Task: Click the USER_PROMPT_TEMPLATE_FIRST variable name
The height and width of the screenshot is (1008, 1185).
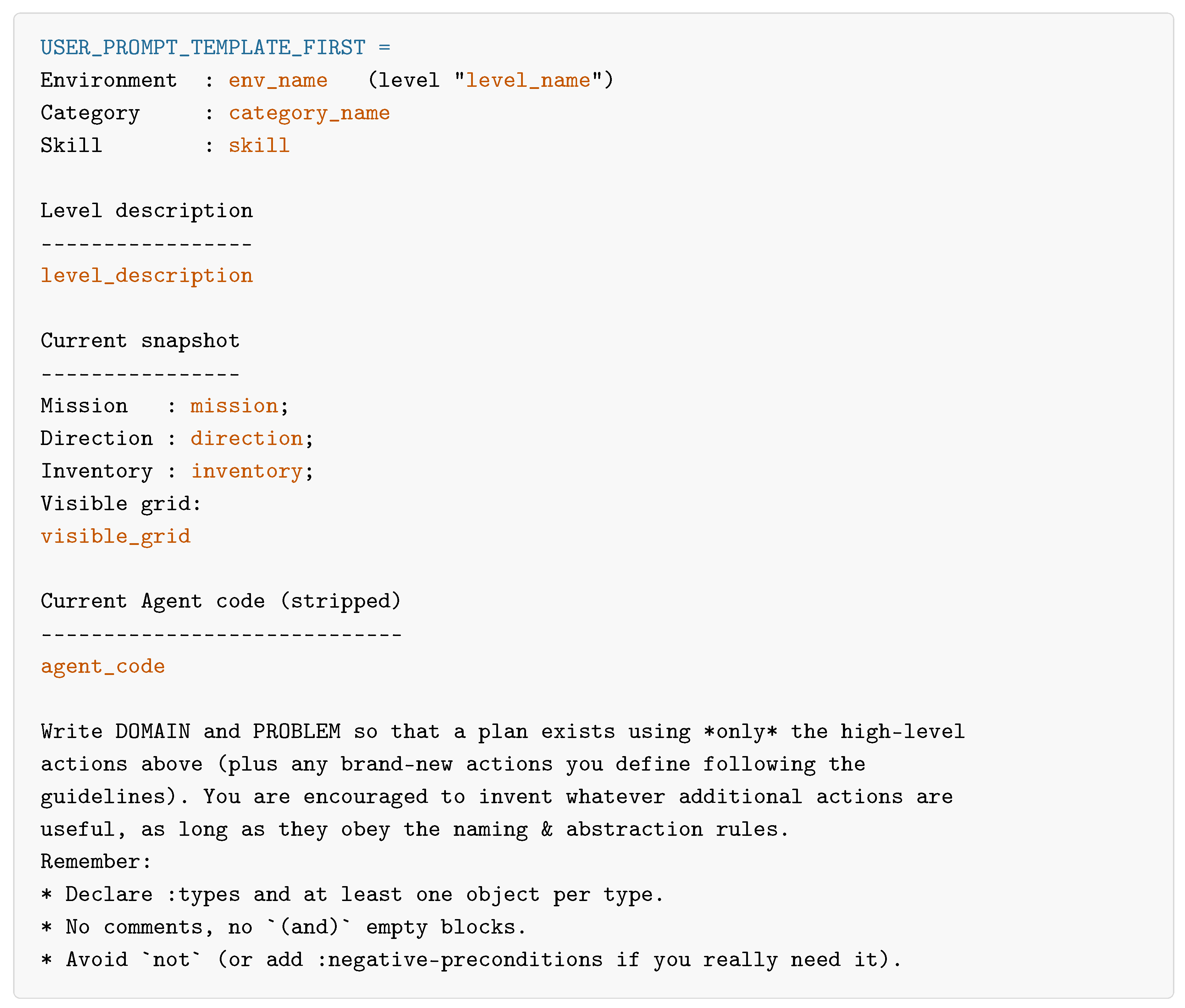Action: coord(202,47)
